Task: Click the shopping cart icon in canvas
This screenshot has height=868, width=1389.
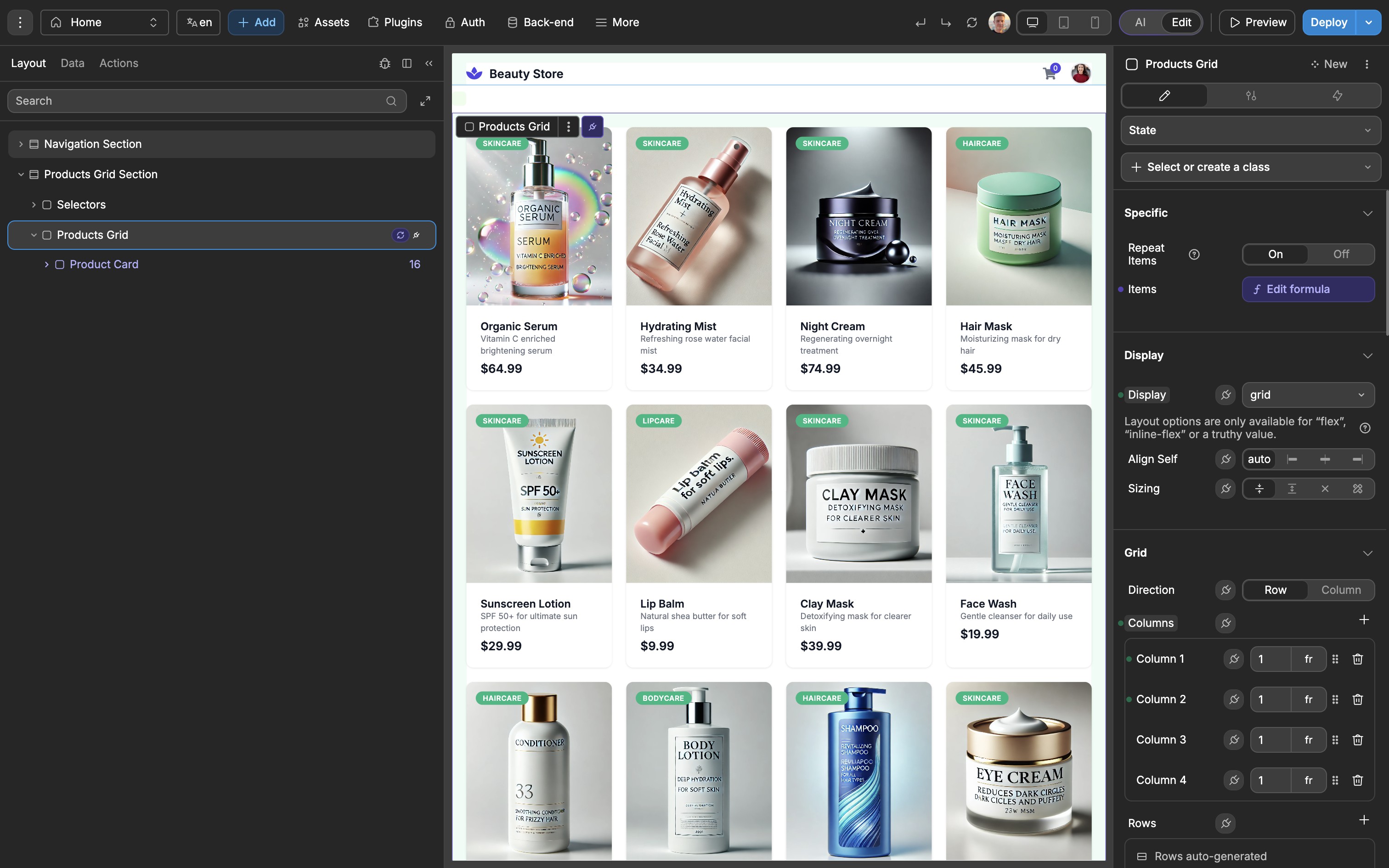Action: pos(1049,73)
